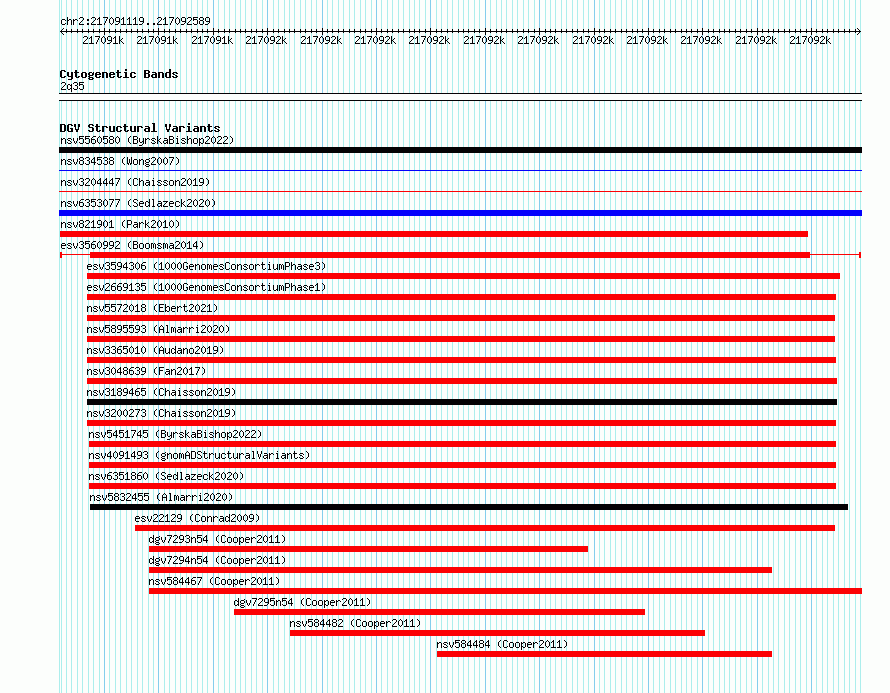Click the red bar under nsv5572018 (Ebert2021)
The image size is (890, 693).
tap(461, 318)
